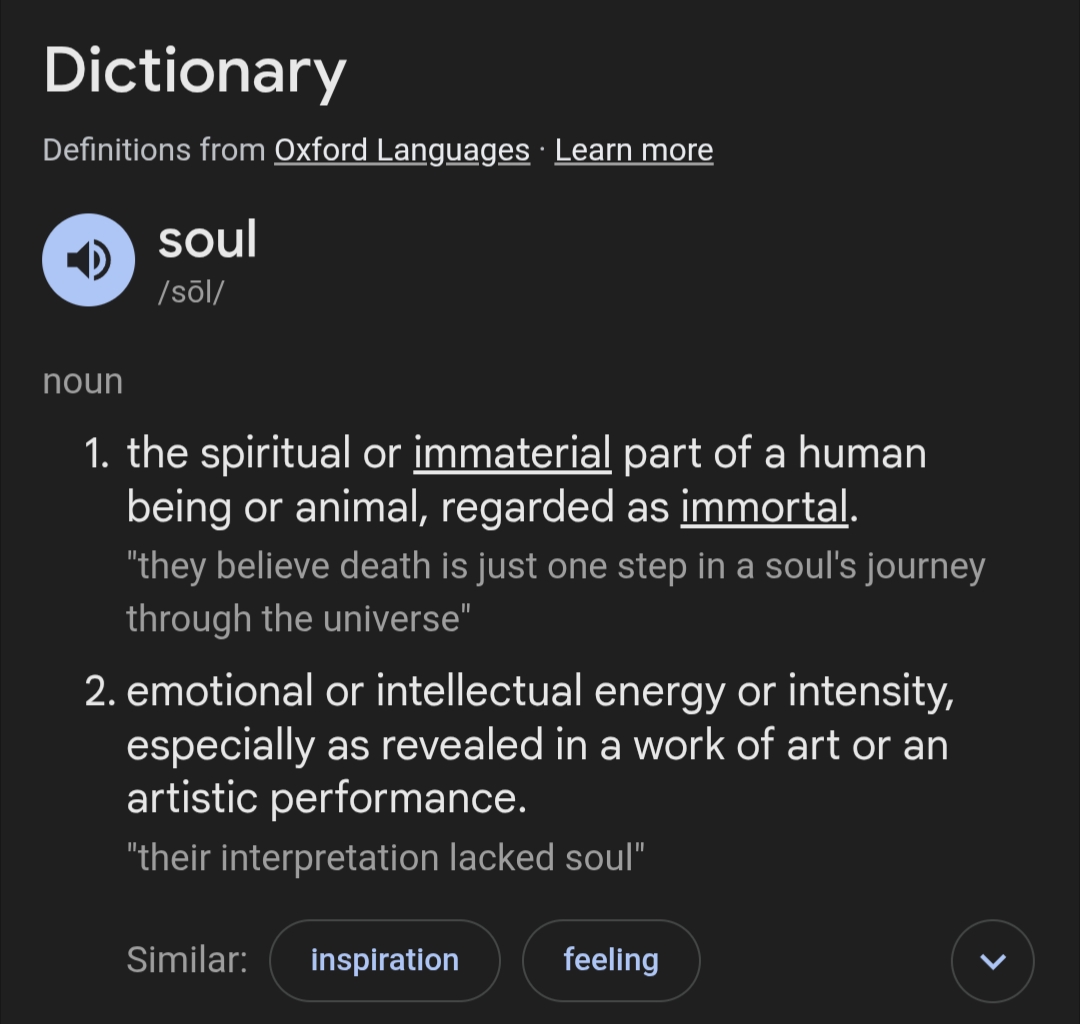1080x1024 pixels.
Task: Click the noun part-of-speech label
Action: (83, 381)
